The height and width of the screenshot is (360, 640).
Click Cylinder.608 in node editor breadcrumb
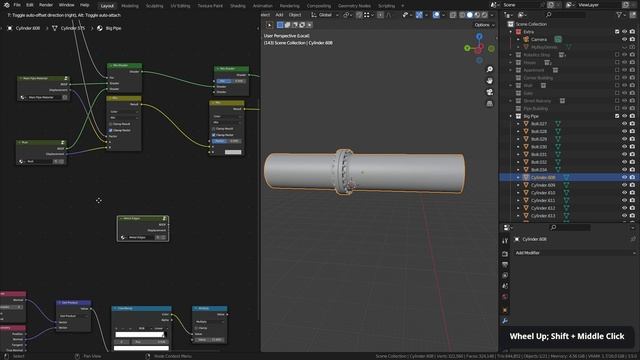28,28
